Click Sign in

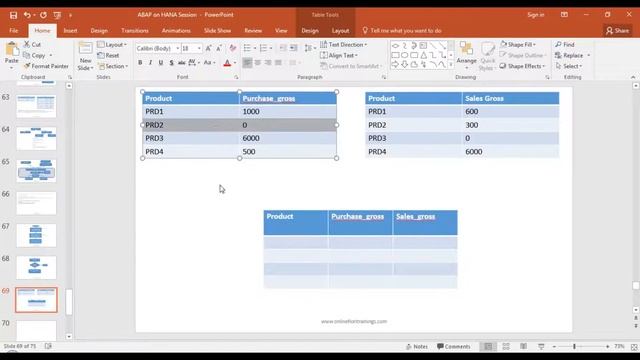tap(536, 15)
